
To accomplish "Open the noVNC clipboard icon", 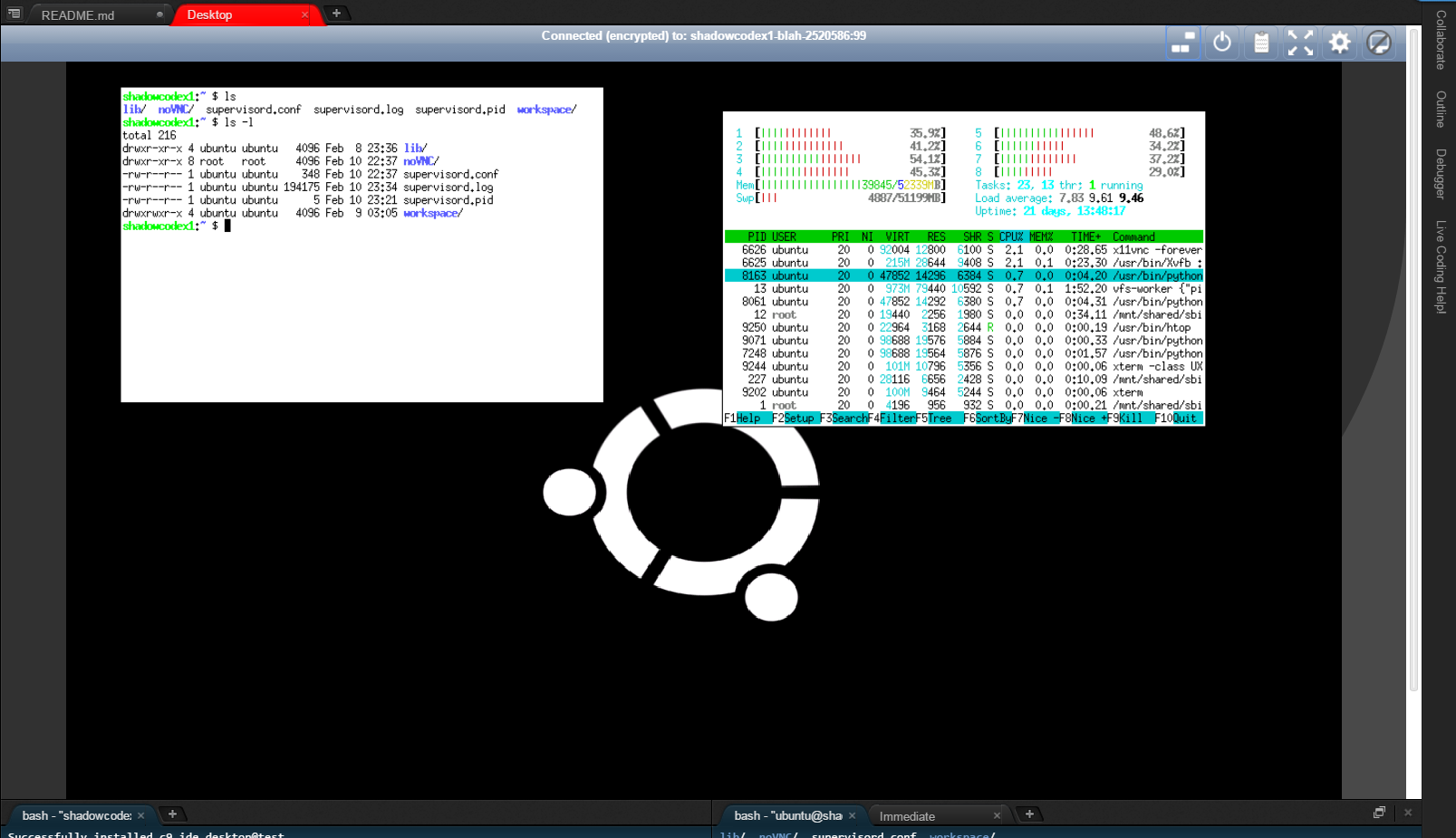I will (1261, 43).
